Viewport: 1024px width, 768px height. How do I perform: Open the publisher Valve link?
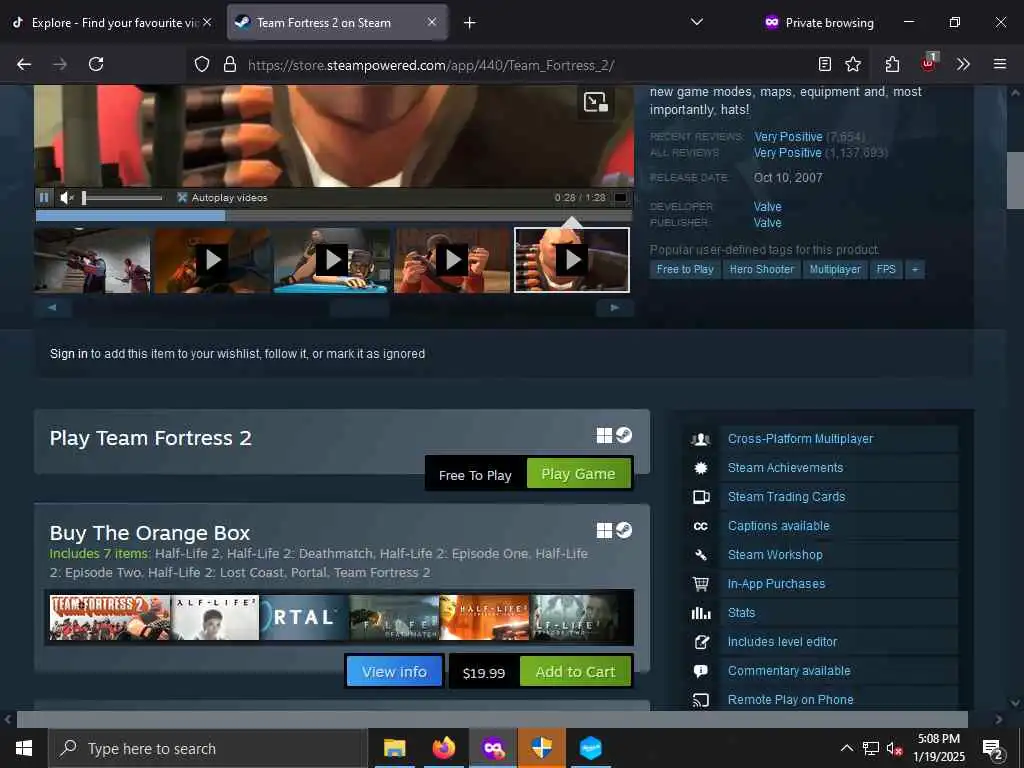767,223
